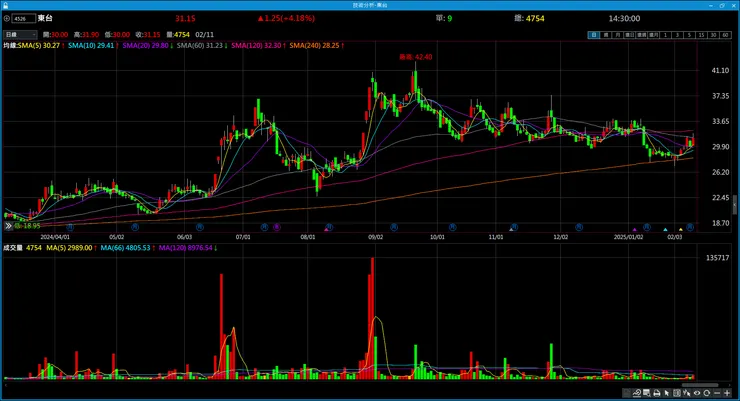Viewport: 740px width, 401px height.
Task: Choose the adjusted-weekly timeframe button
Action: click(x=641, y=35)
